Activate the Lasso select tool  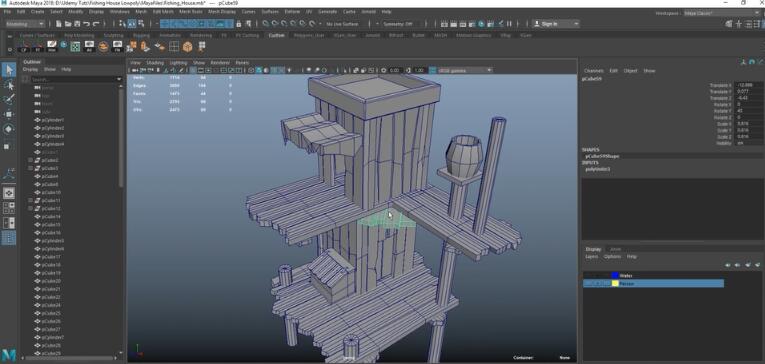(x=8, y=85)
